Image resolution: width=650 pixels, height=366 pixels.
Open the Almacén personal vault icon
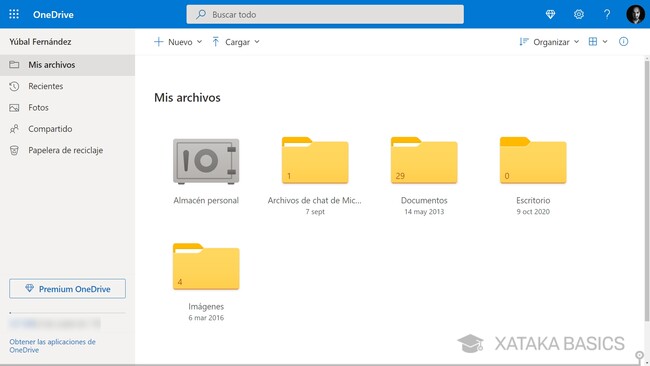point(206,161)
